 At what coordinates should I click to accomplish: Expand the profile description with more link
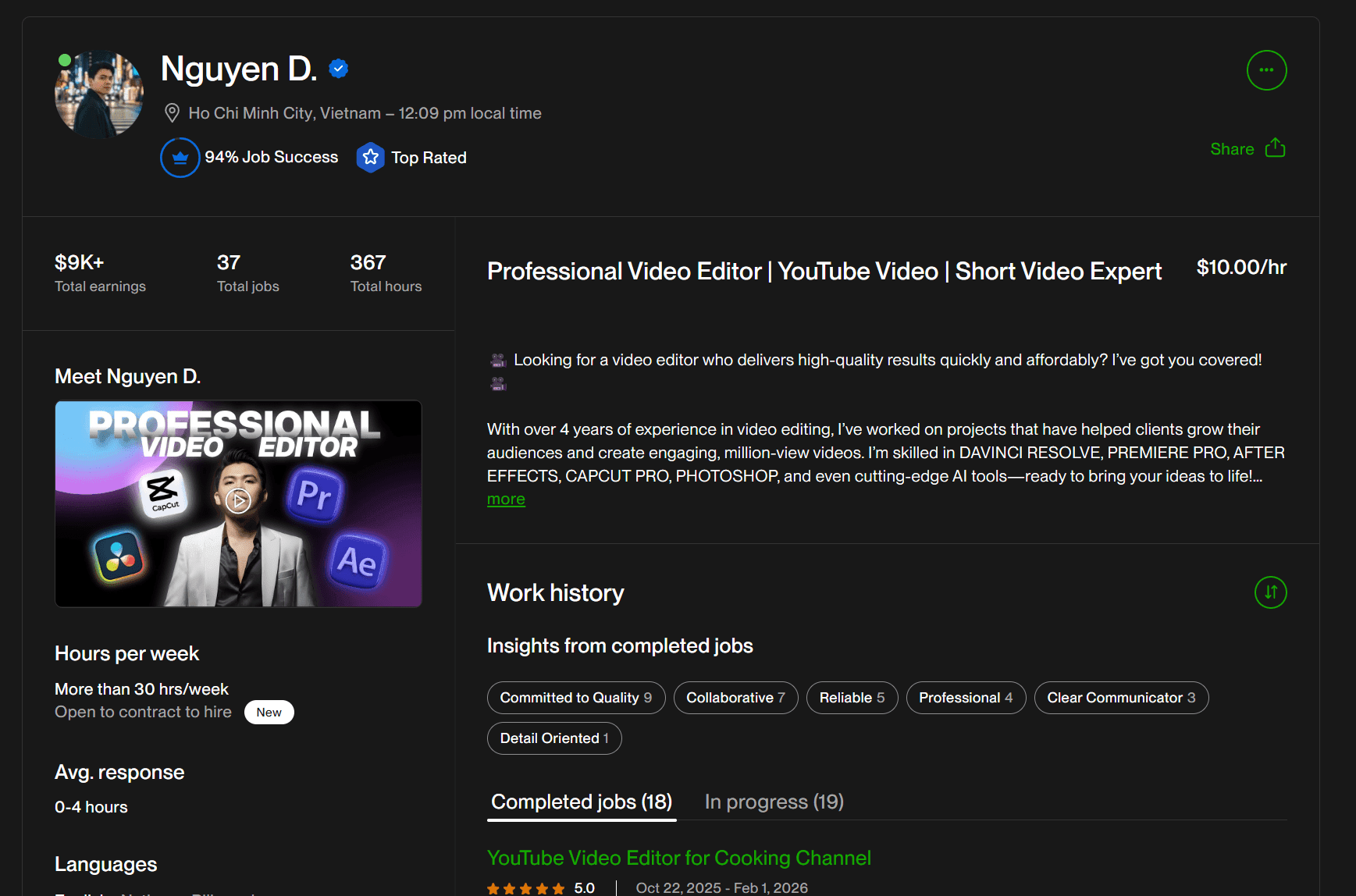(x=506, y=500)
